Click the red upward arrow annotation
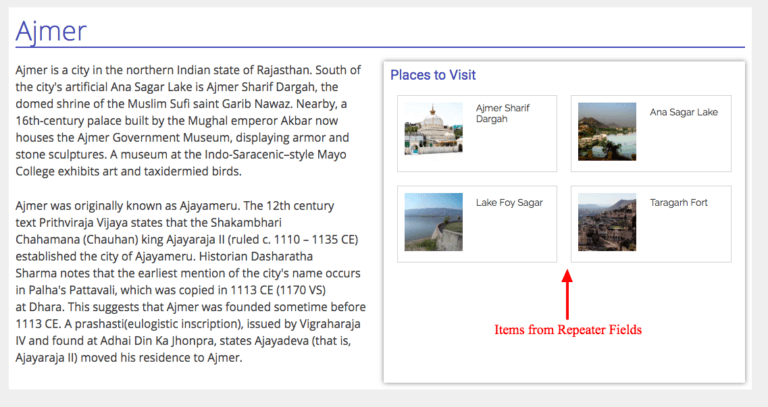Viewport: 768px width, 407px height. (567, 294)
